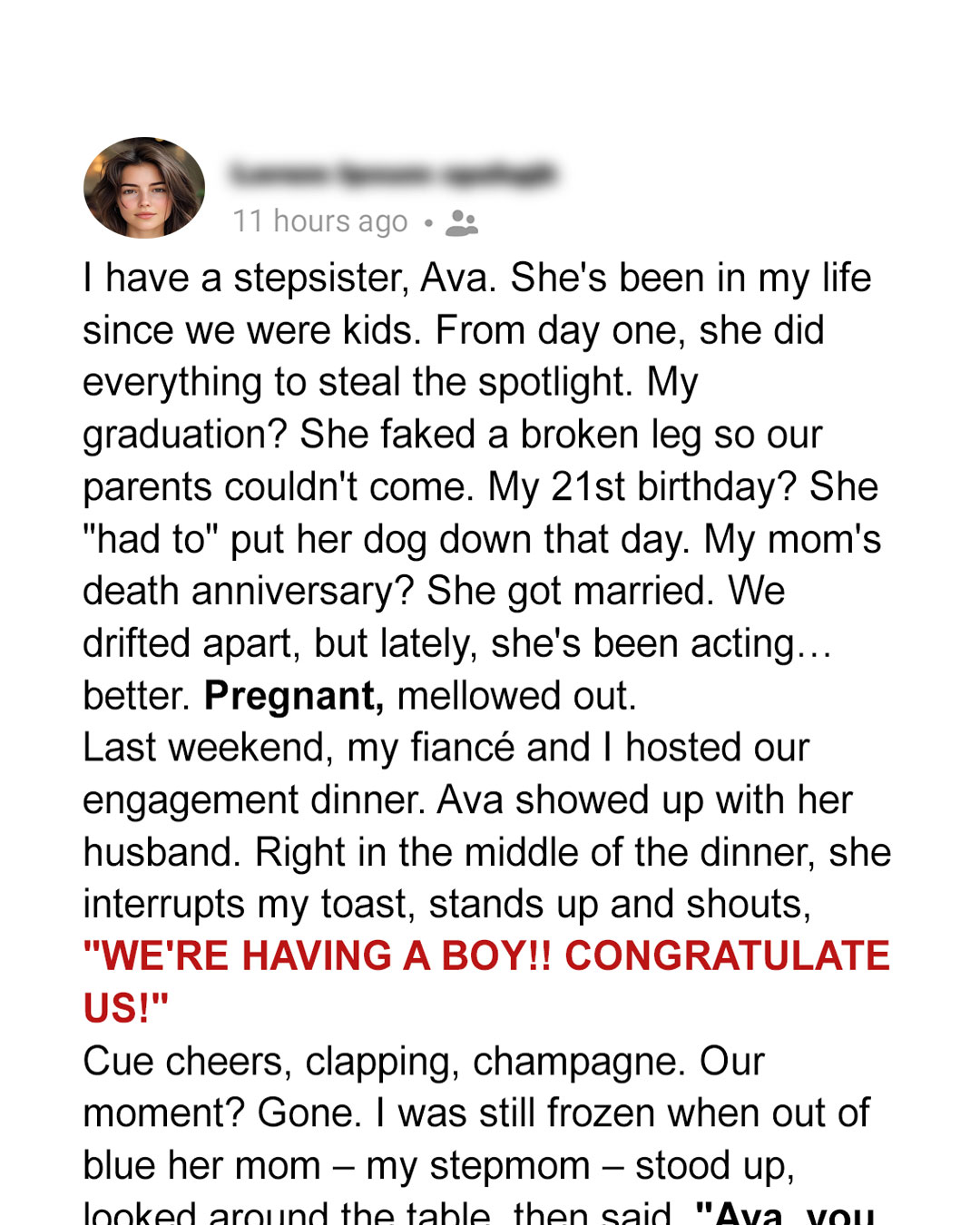This screenshot has height=1225, width=980.
Task: Click the word "champagne." in the post
Action: [x=579, y=1062]
